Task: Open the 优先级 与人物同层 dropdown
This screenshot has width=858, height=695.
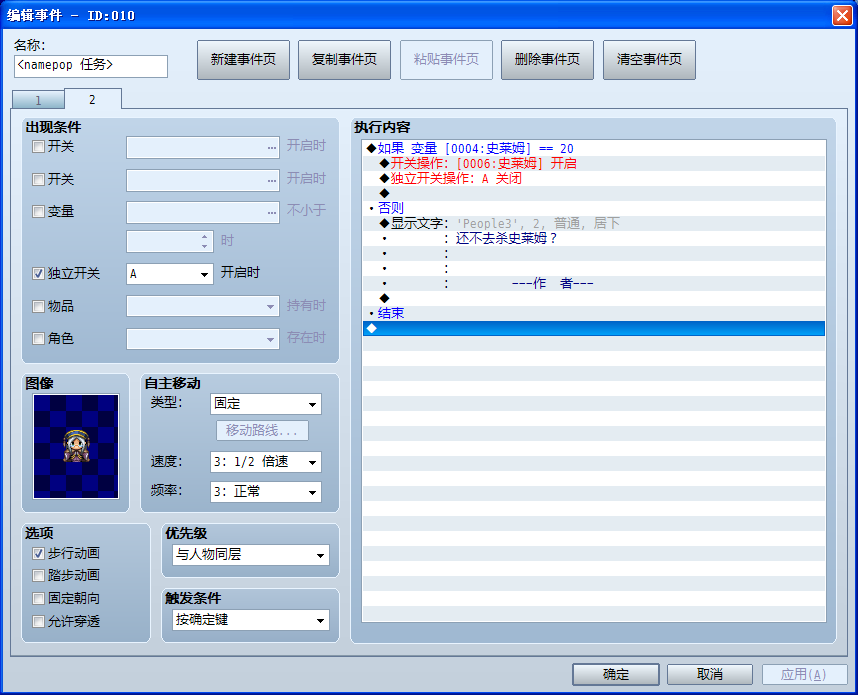Action: click(251, 555)
